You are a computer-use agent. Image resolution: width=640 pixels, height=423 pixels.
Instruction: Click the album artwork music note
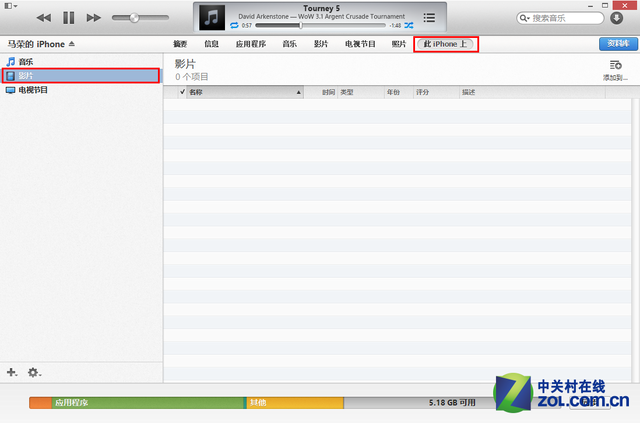click(x=212, y=18)
